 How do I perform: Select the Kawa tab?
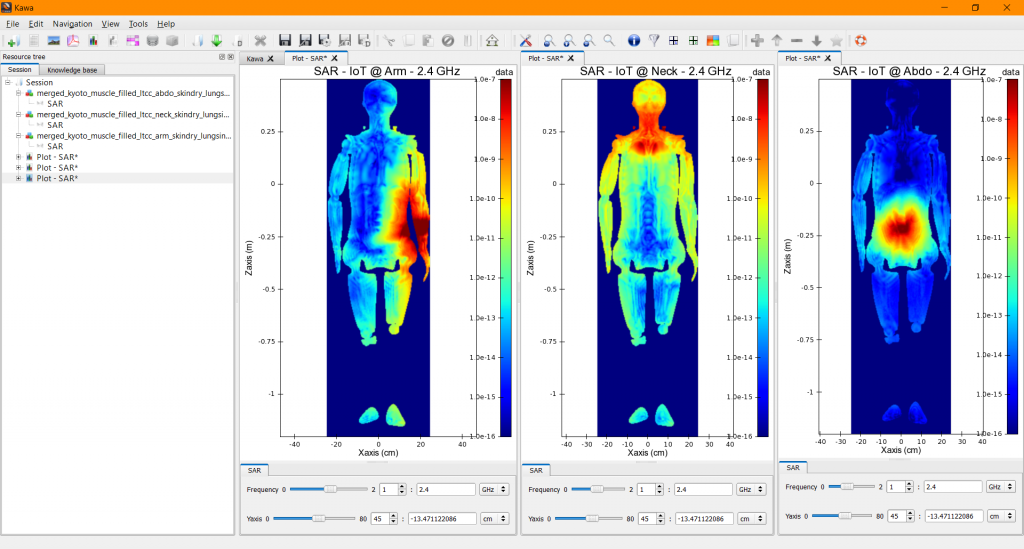pos(255,59)
